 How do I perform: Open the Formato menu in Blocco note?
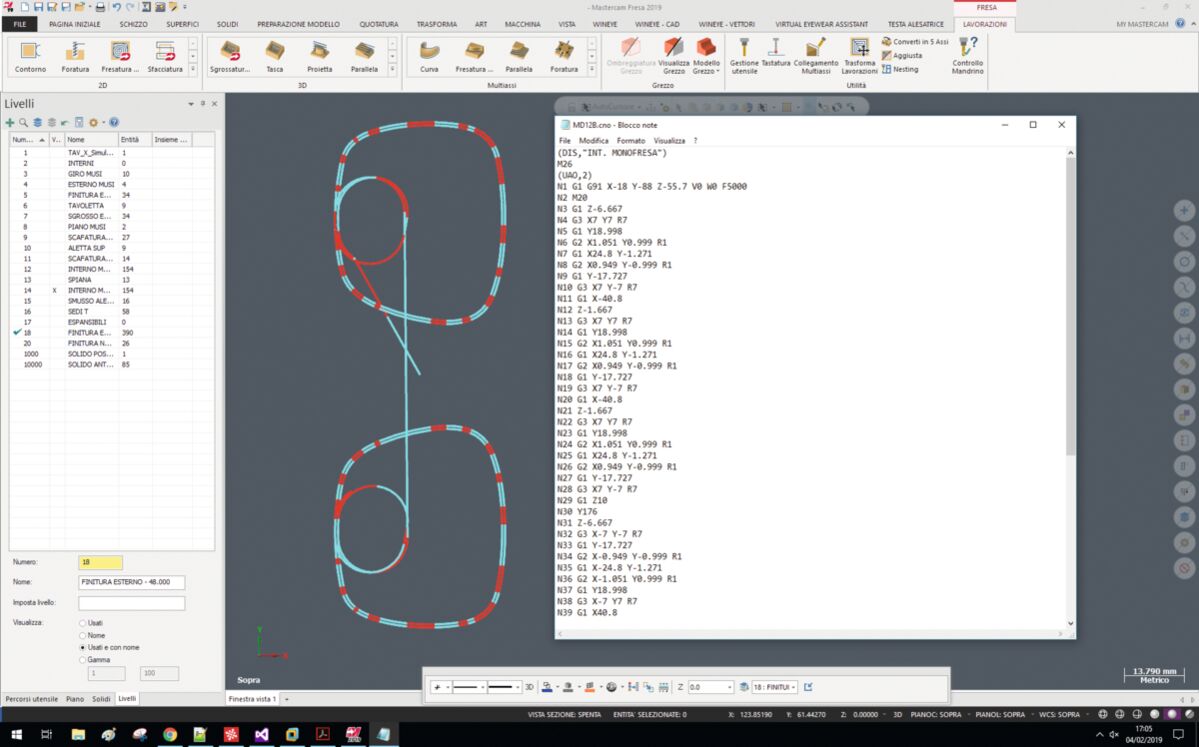pos(630,141)
